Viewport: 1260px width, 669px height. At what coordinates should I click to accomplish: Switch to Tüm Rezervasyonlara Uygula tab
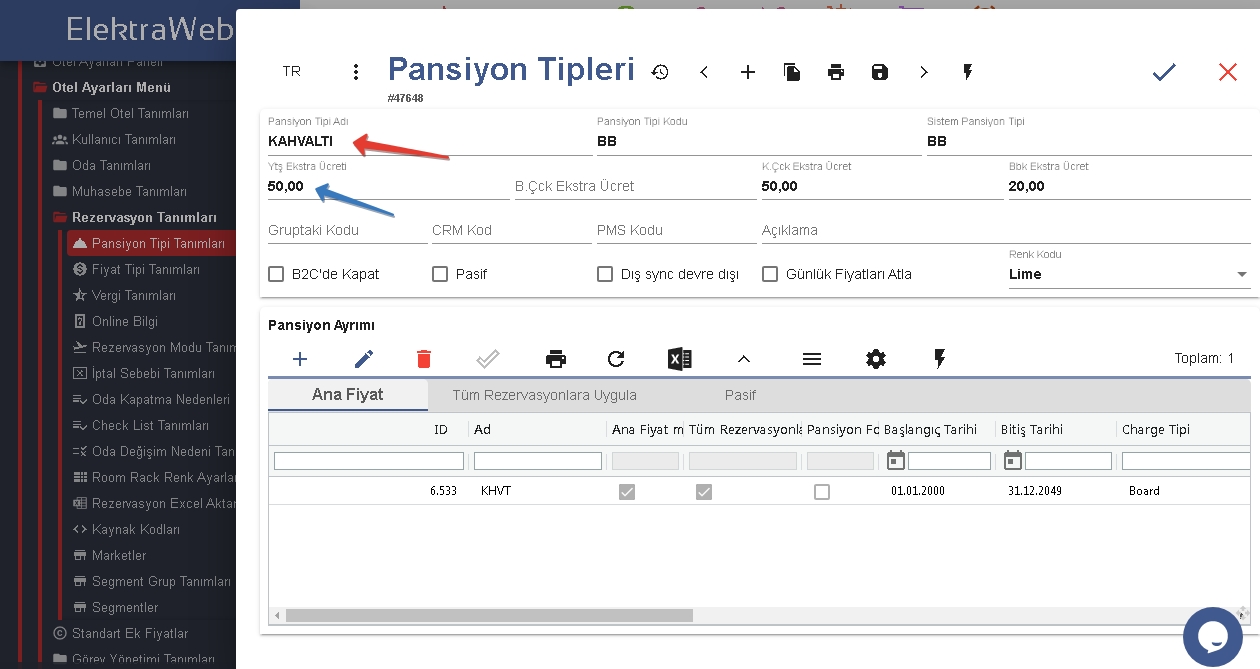point(544,395)
